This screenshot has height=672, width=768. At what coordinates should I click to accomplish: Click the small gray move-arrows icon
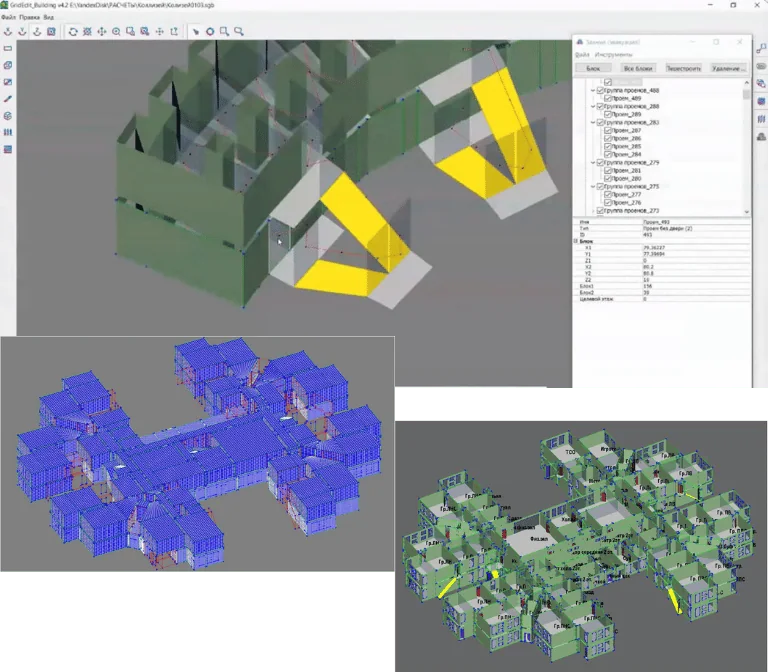(x=160, y=31)
